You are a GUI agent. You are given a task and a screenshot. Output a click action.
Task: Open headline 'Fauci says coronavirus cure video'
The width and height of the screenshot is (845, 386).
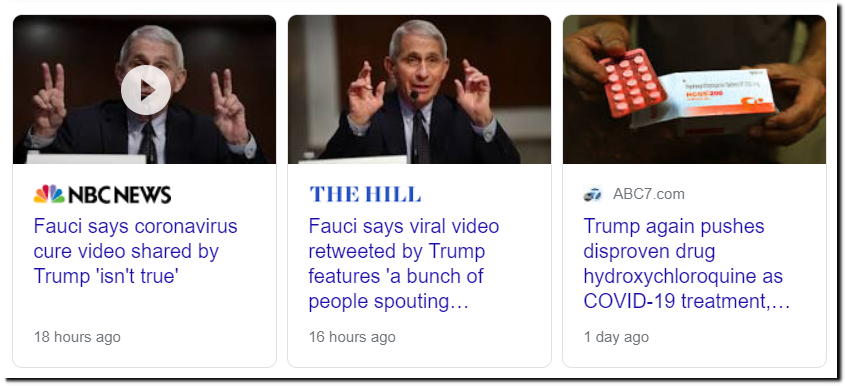tap(135, 251)
